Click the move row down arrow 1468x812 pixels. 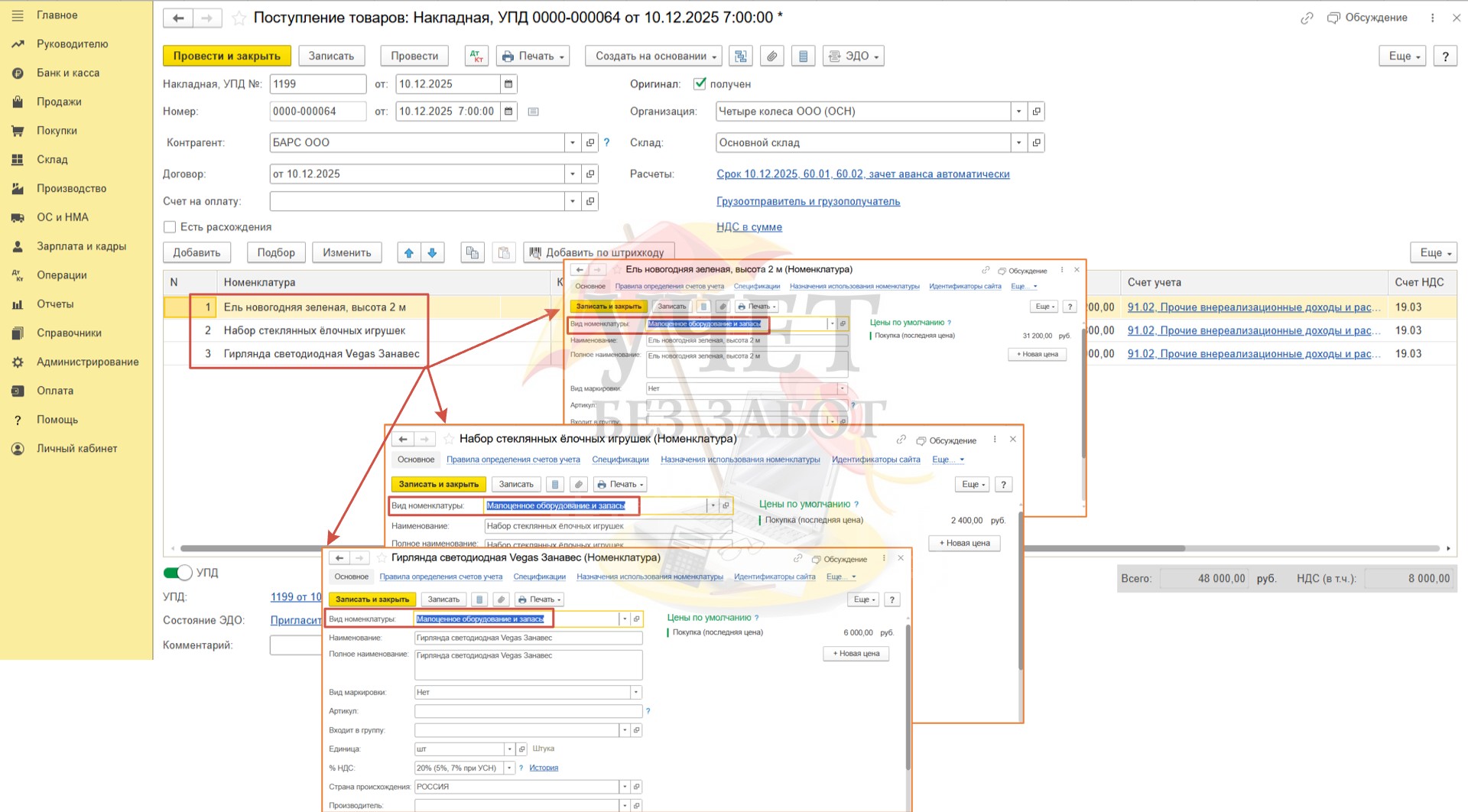[x=433, y=252]
